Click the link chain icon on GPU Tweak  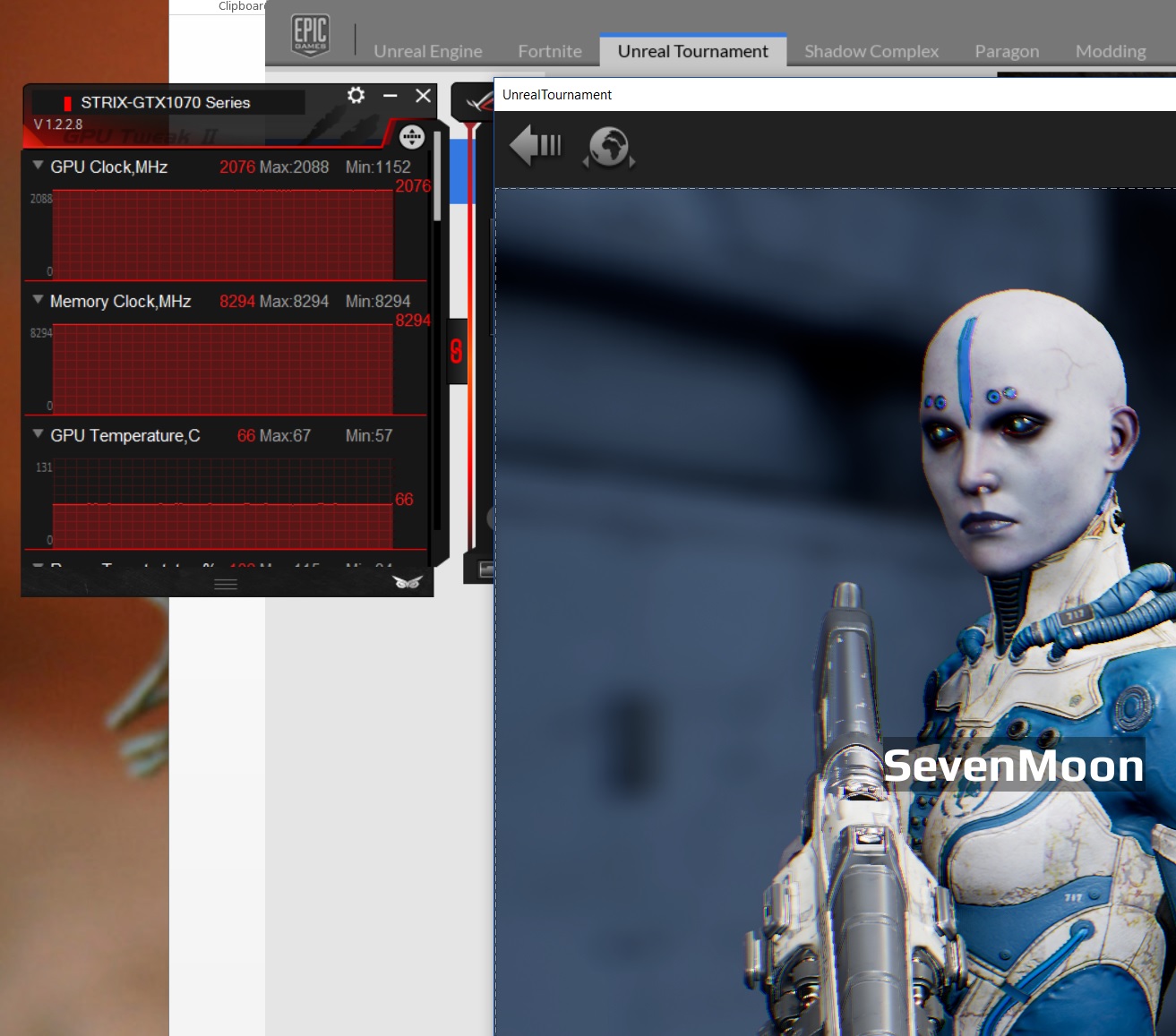pos(457,351)
